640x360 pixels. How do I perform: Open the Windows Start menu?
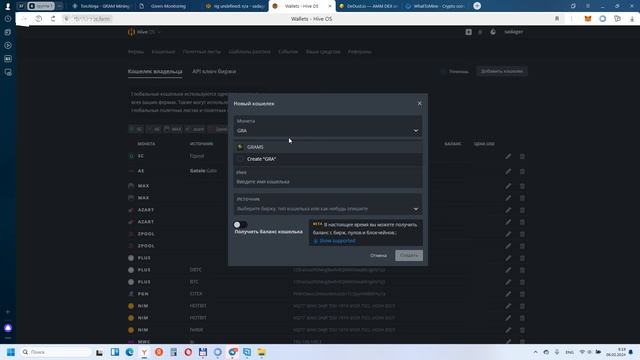[11, 352]
